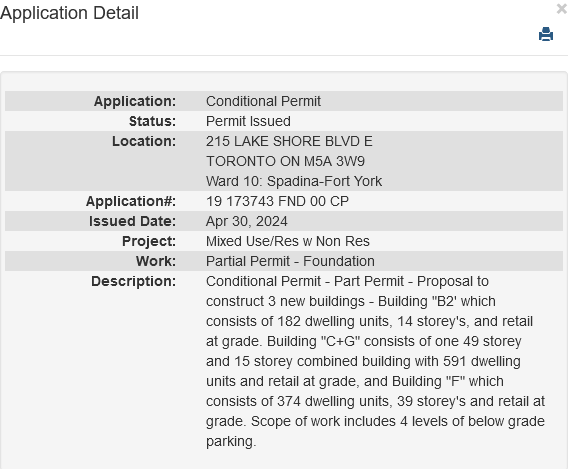Click application number 19 173743 FND 00 CP
Screen dimensions: 568x469
[277, 201]
